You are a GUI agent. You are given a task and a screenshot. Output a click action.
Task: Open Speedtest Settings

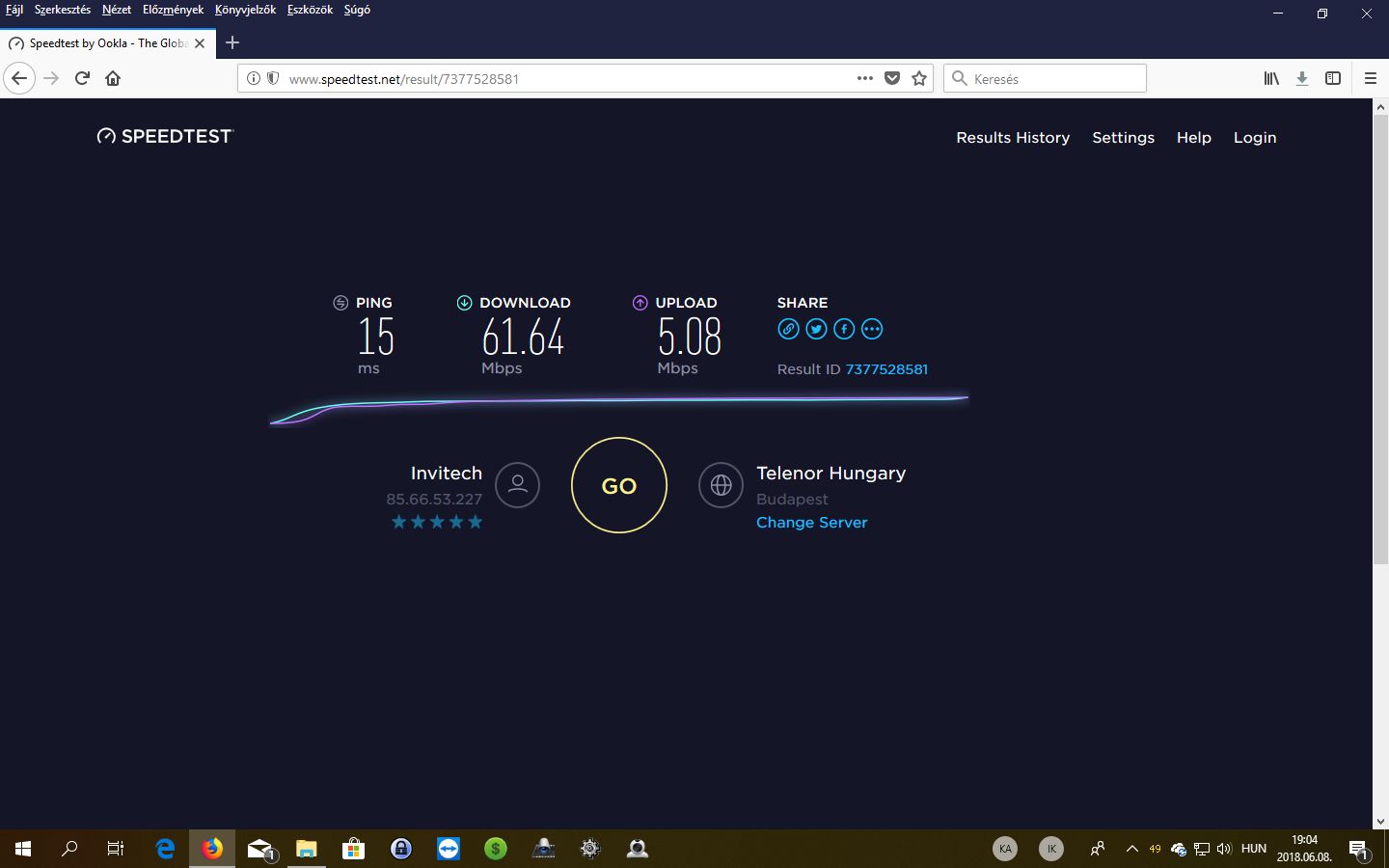point(1123,137)
